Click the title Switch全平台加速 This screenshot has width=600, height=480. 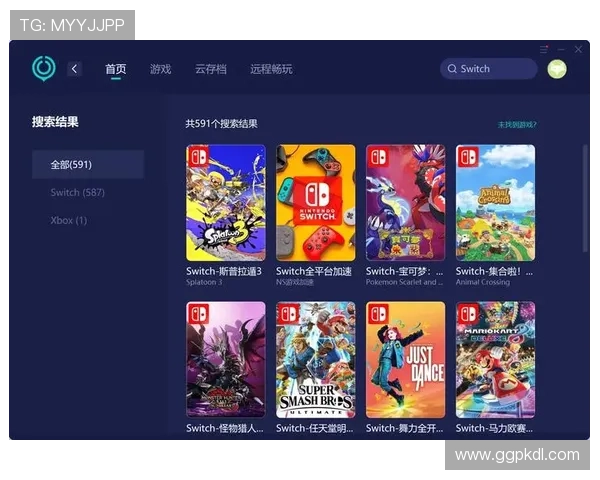pyautogui.click(x=314, y=271)
